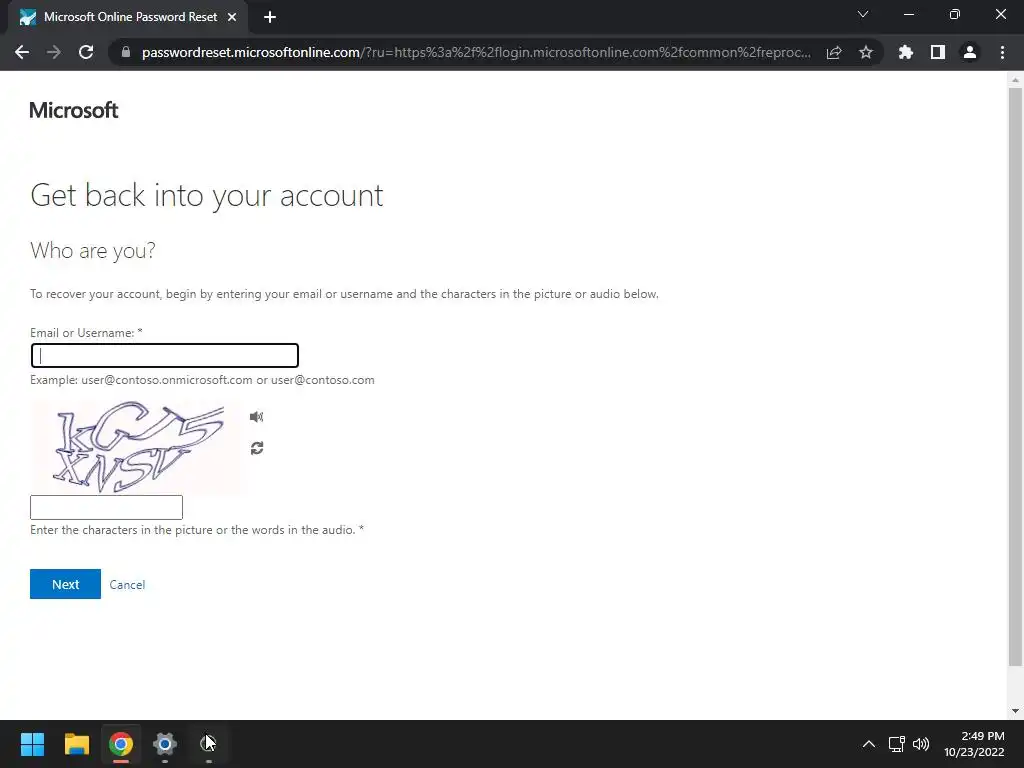Select the Microsoft Online Password Reset tab
The width and height of the screenshot is (1024, 768).
click(x=127, y=17)
